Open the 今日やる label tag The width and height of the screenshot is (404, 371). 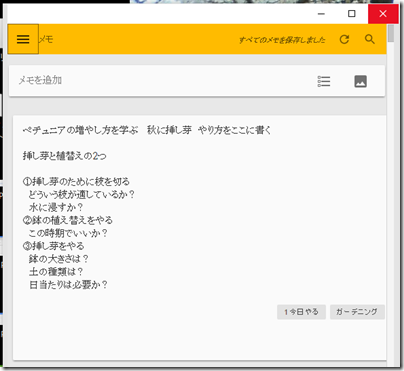301,312
